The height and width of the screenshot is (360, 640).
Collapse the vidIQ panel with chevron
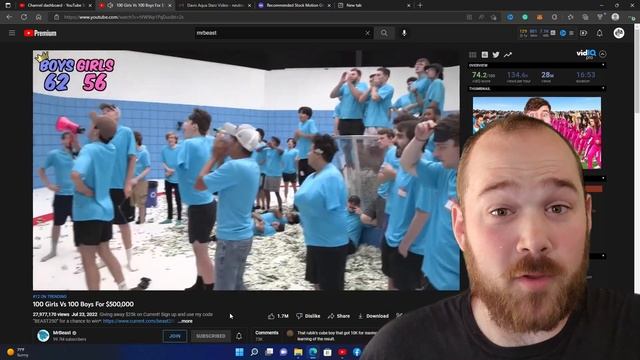(603, 54)
